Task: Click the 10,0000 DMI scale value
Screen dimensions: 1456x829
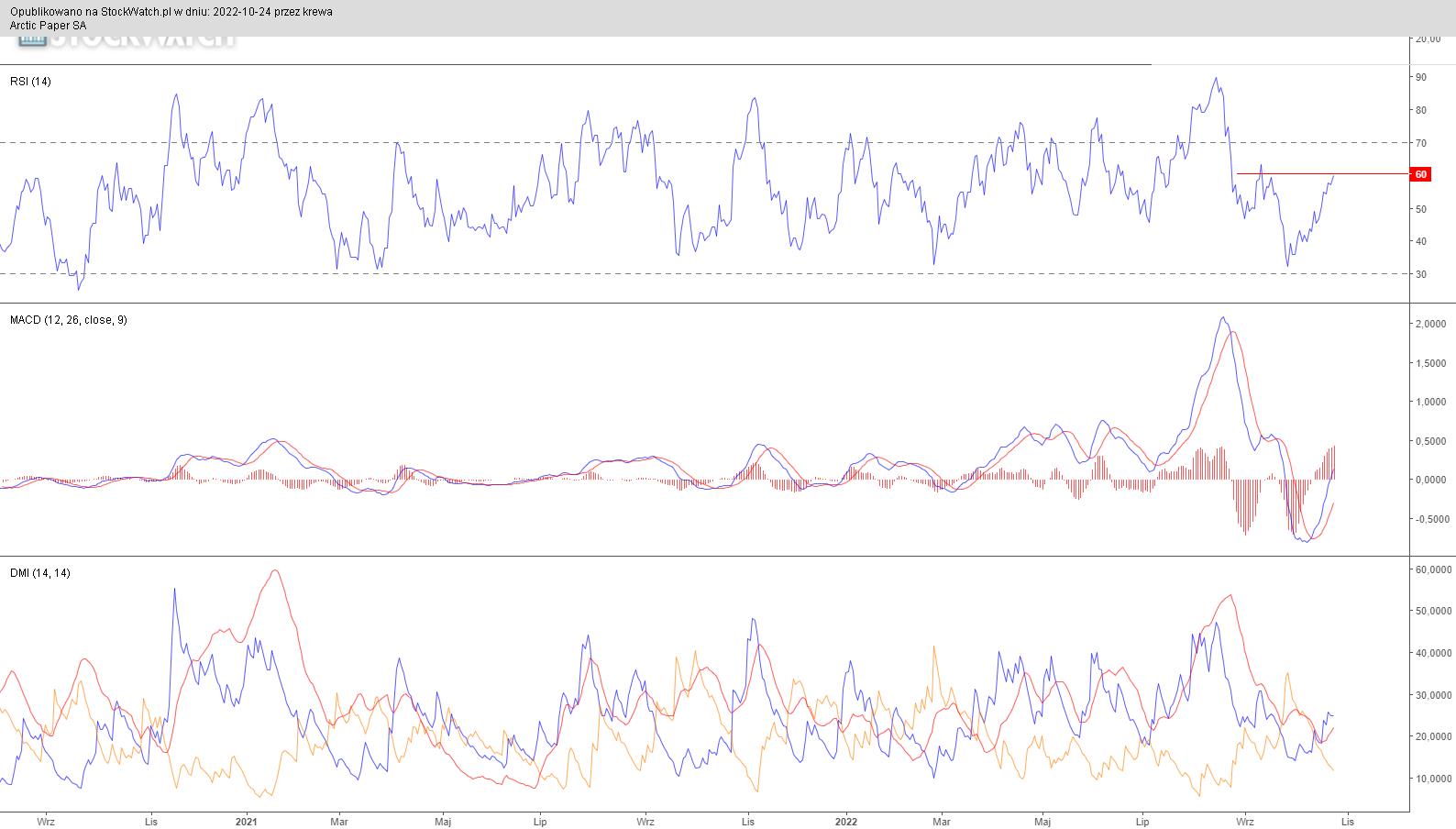Action: click(1433, 779)
